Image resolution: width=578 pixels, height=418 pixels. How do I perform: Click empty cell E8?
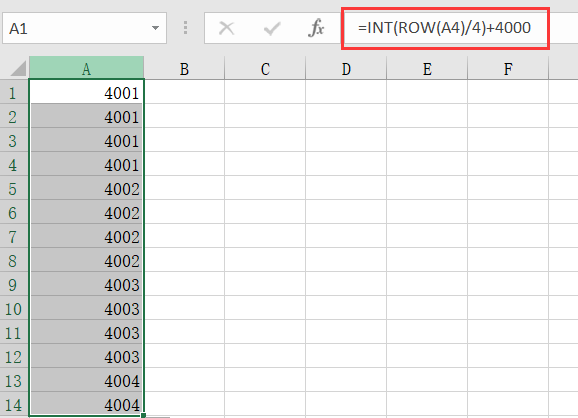(x=427, y=260)
